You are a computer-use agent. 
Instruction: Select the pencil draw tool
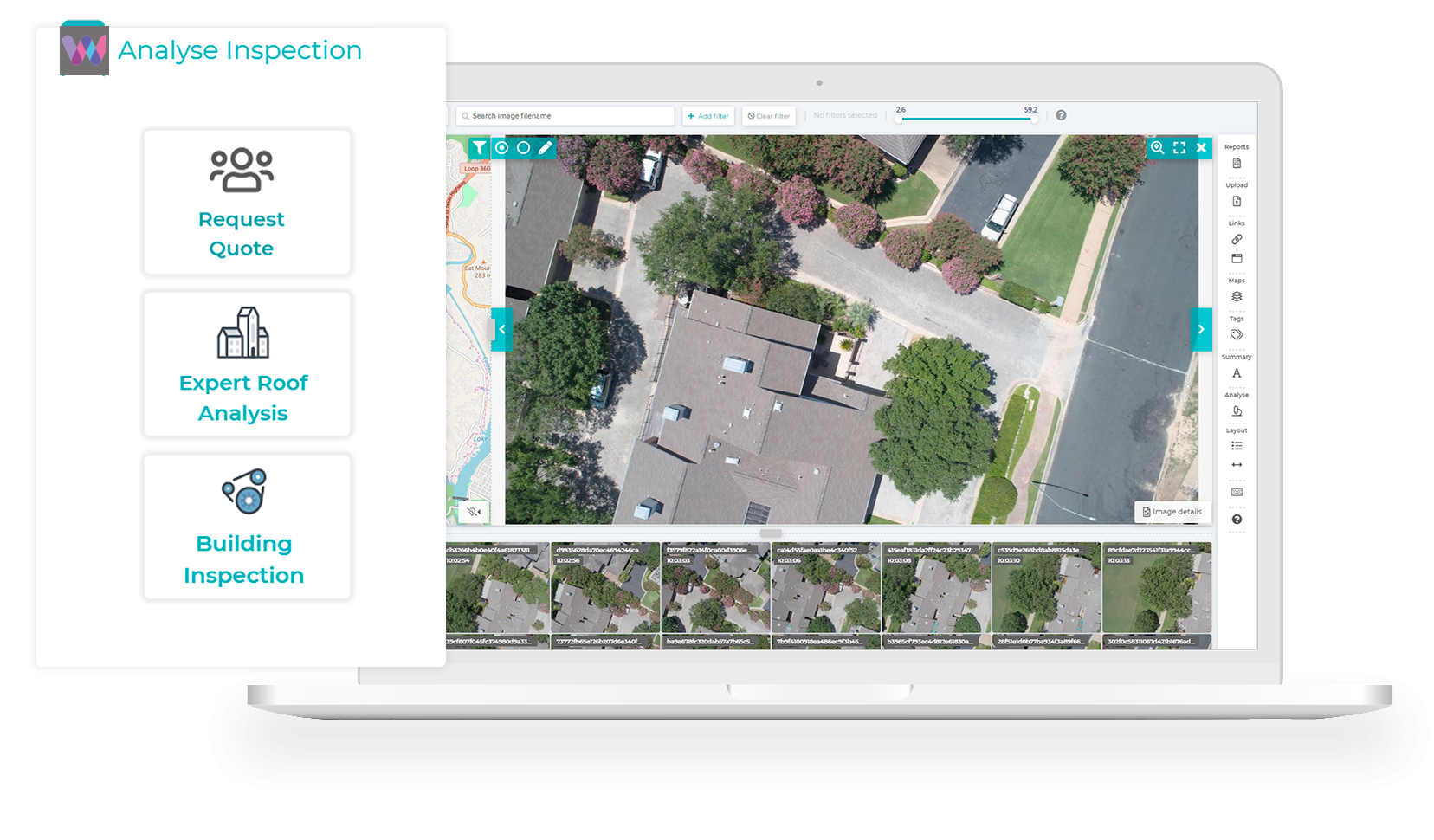pos(545,148)
